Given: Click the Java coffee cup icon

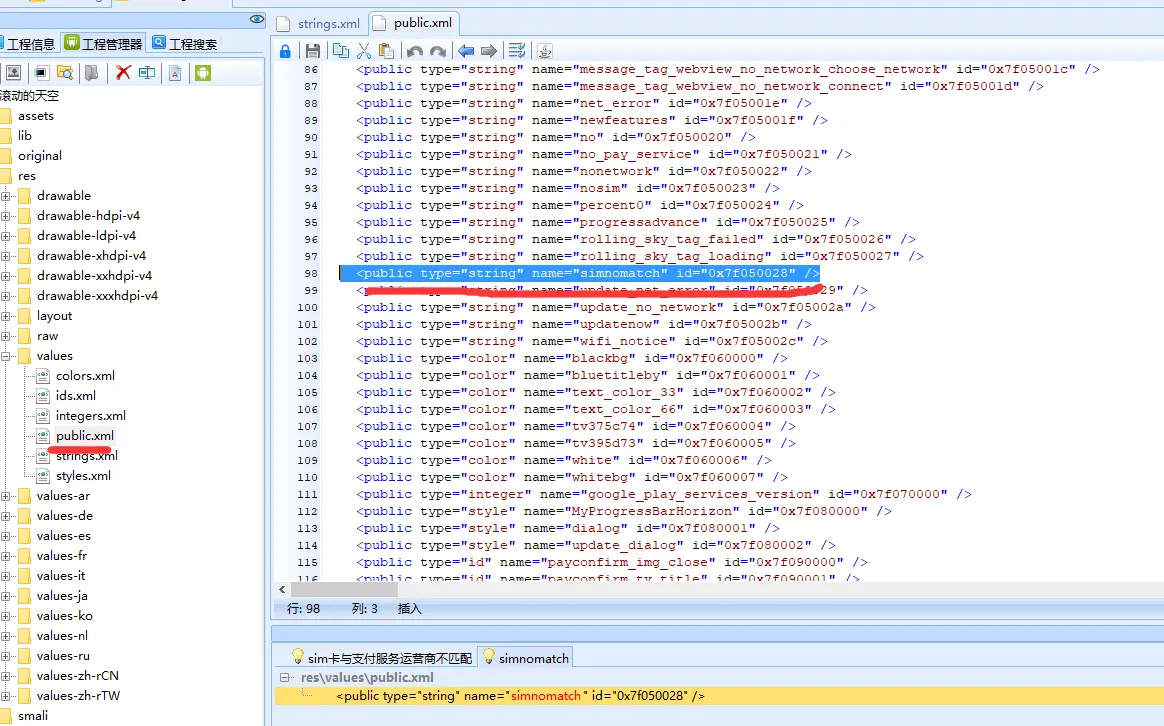Looking at the screenshot, I should pyautogui.click(x=545, y=50).
